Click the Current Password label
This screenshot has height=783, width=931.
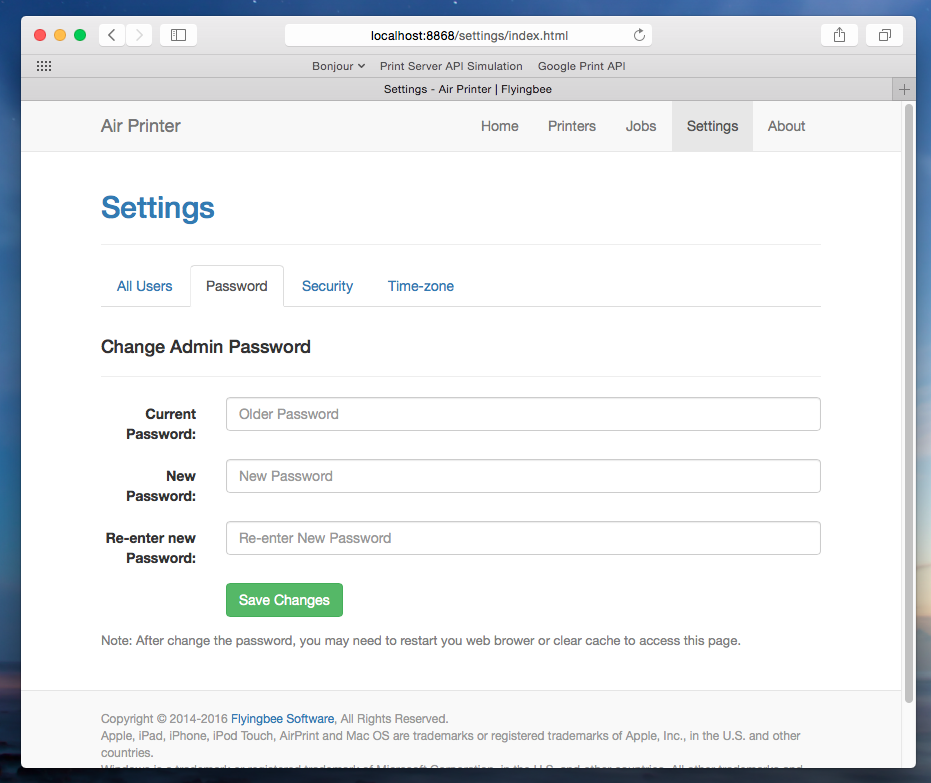pyautogui.click(x=161, y=424)
